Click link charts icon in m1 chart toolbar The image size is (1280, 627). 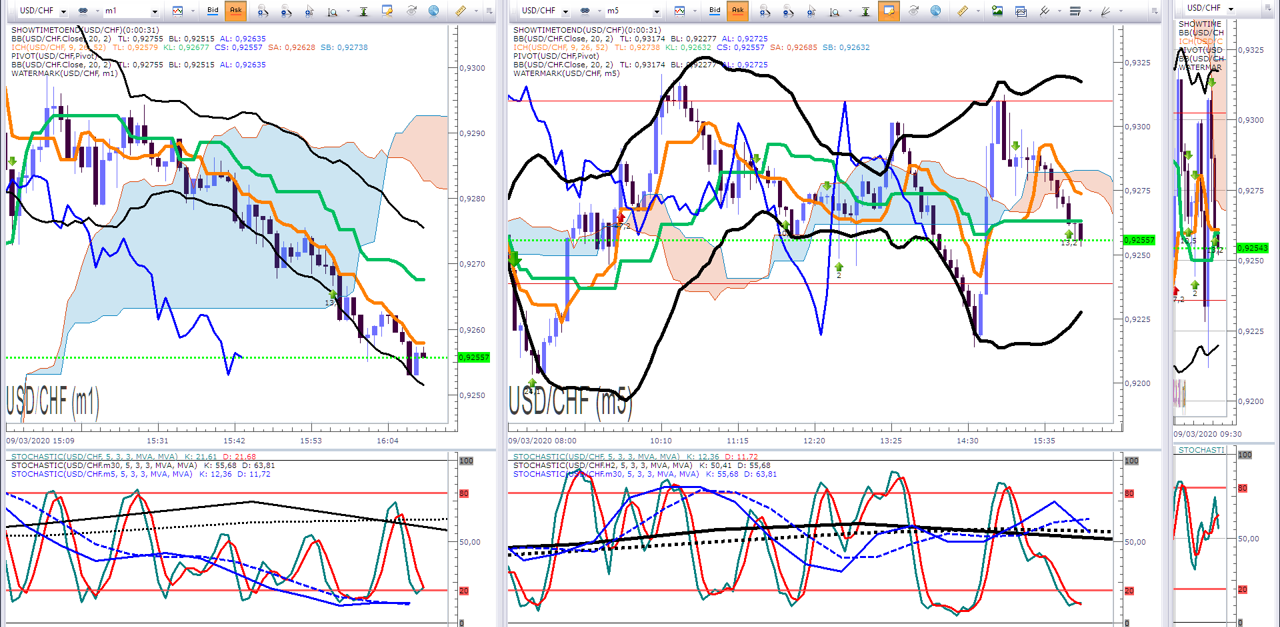tap(83, 11)
